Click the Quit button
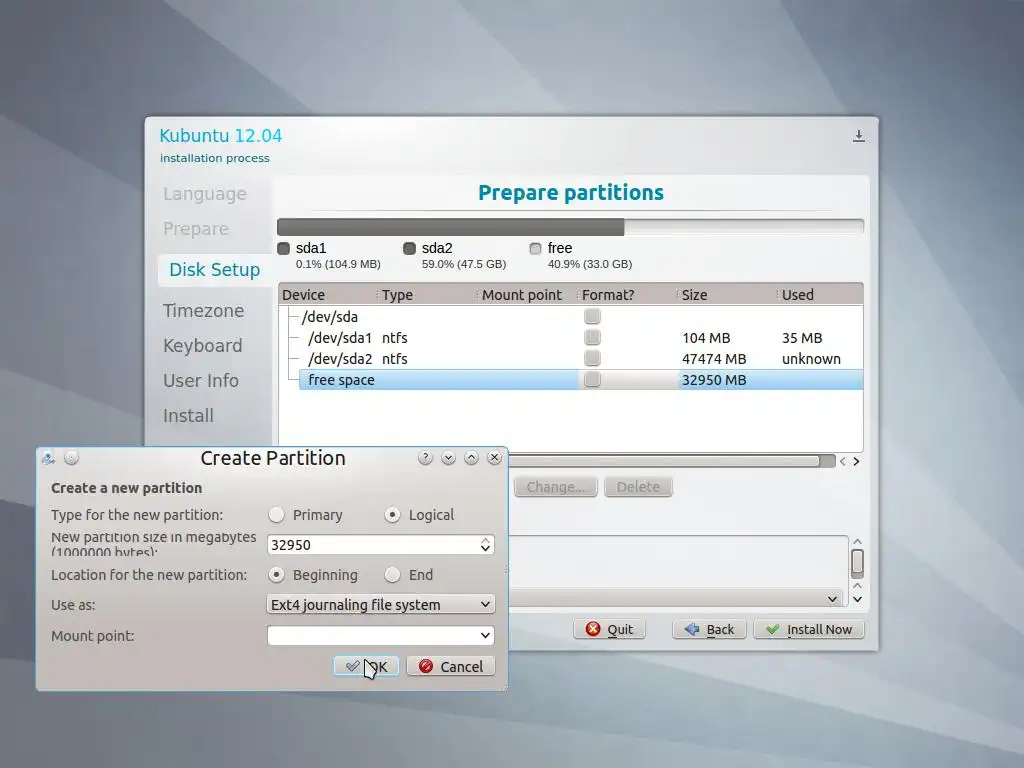Viewport: 1024px width, 768px height. point(609,629)
